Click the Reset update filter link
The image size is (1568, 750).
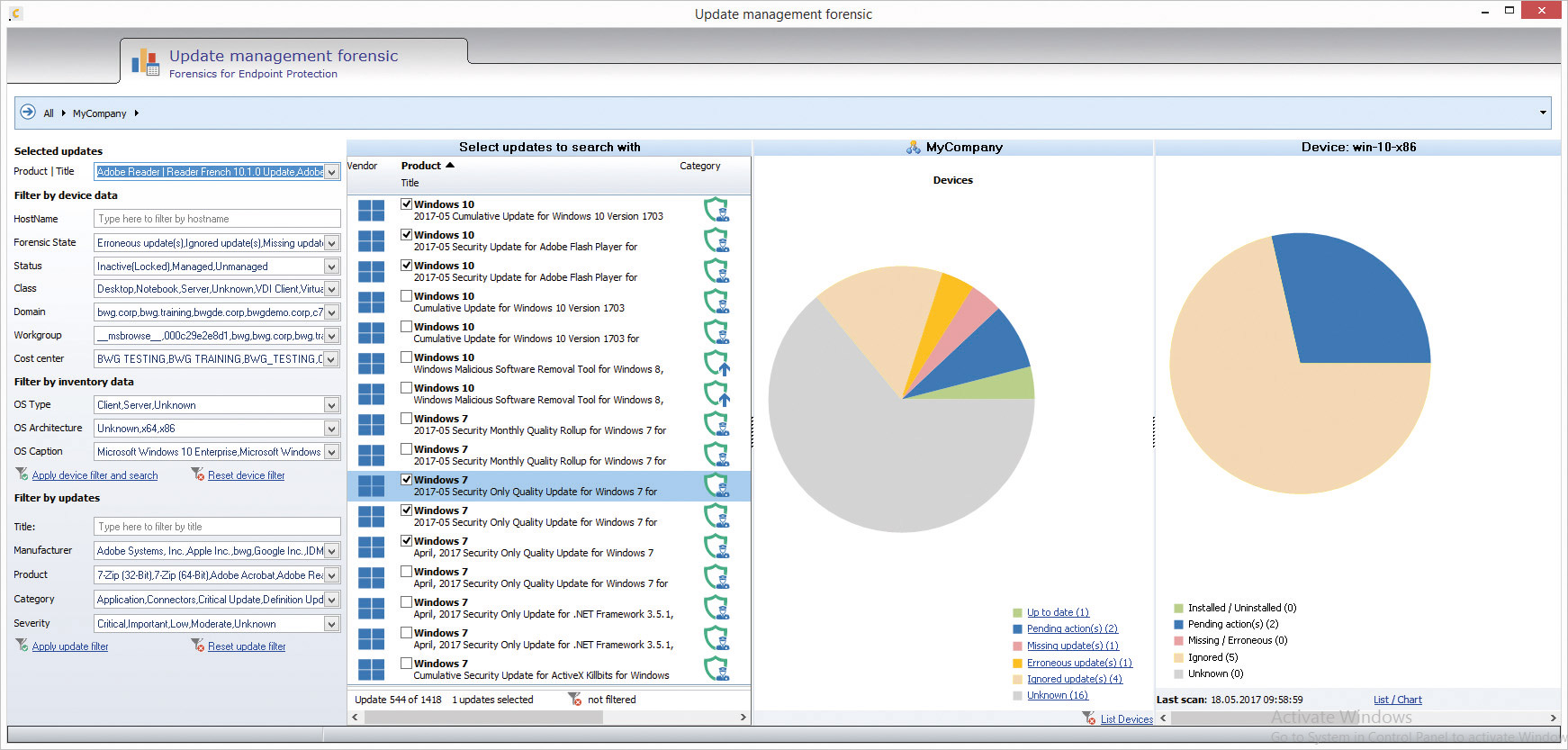[x=247, y=646]
